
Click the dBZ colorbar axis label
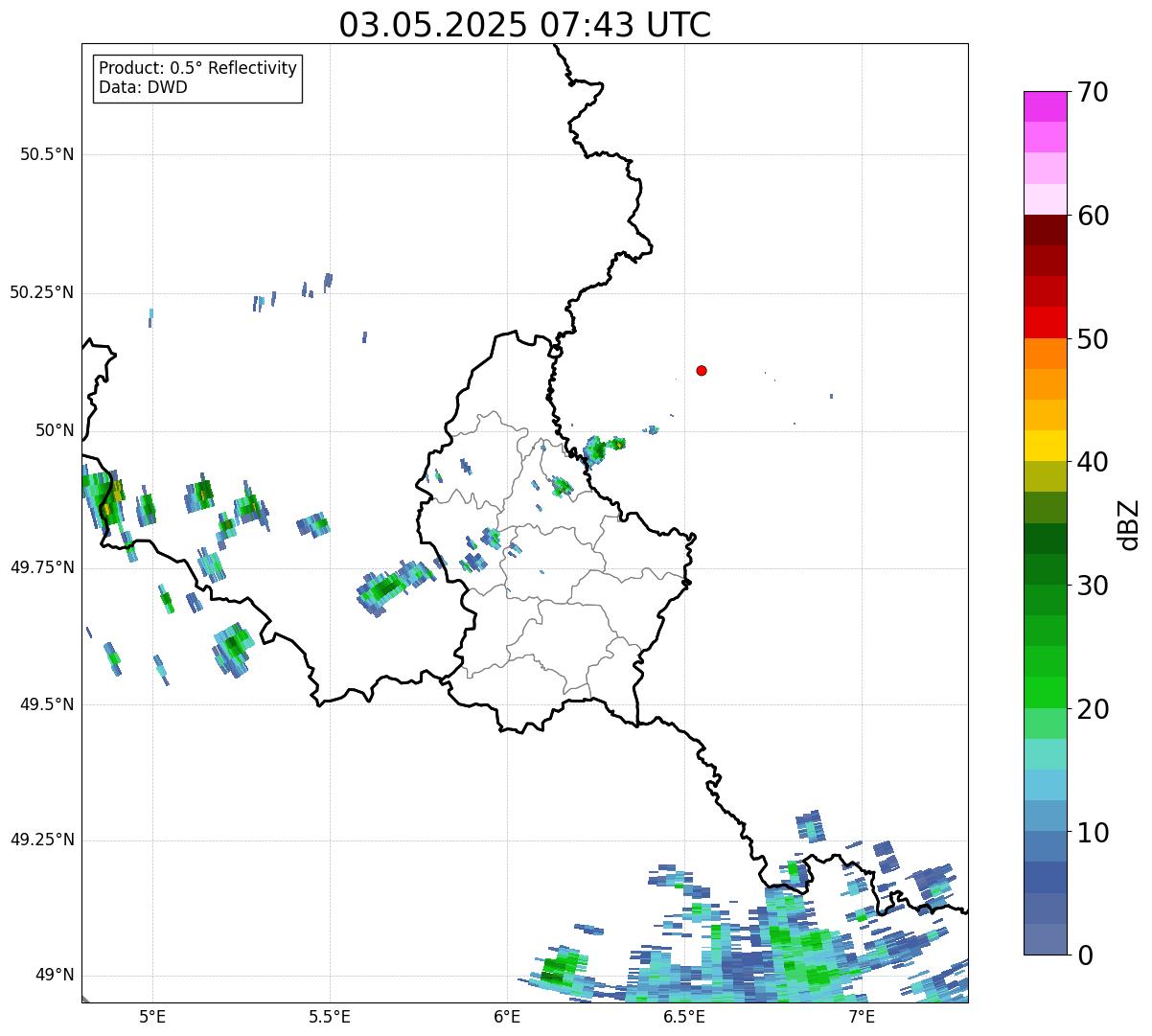pyautogui.click(x=1129, y=524)
